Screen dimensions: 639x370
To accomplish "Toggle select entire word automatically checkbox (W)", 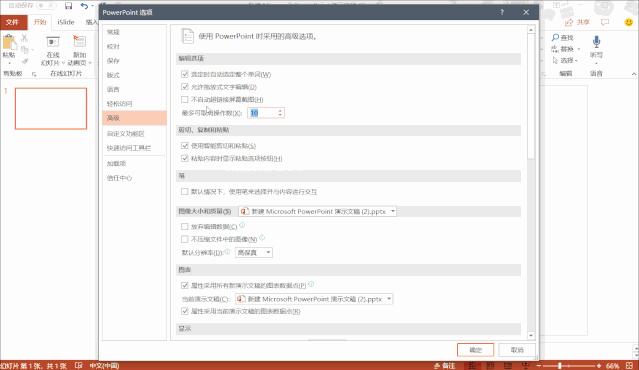I will [x=185, y=74].
